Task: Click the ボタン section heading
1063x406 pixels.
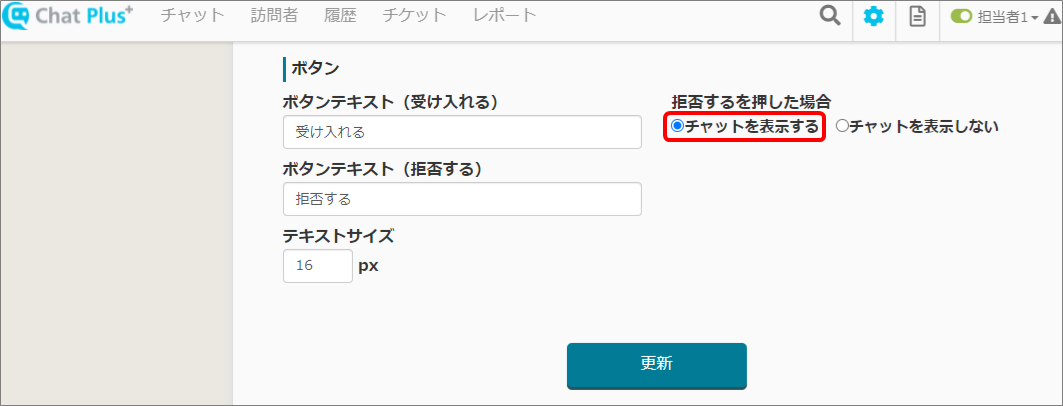Action: coord(315,69)
